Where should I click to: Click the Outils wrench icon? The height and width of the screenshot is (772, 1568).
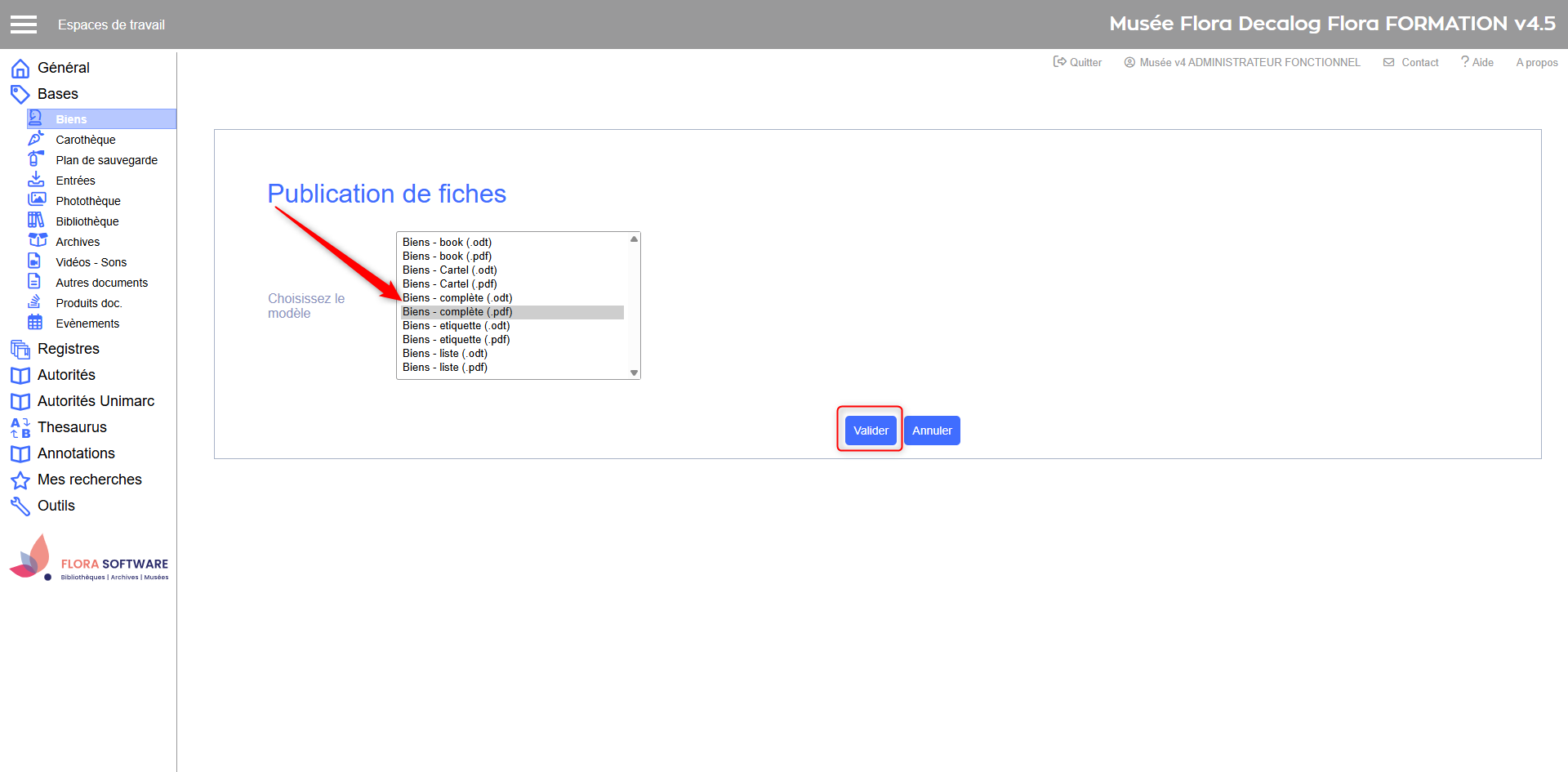click(x=20, y=506)
